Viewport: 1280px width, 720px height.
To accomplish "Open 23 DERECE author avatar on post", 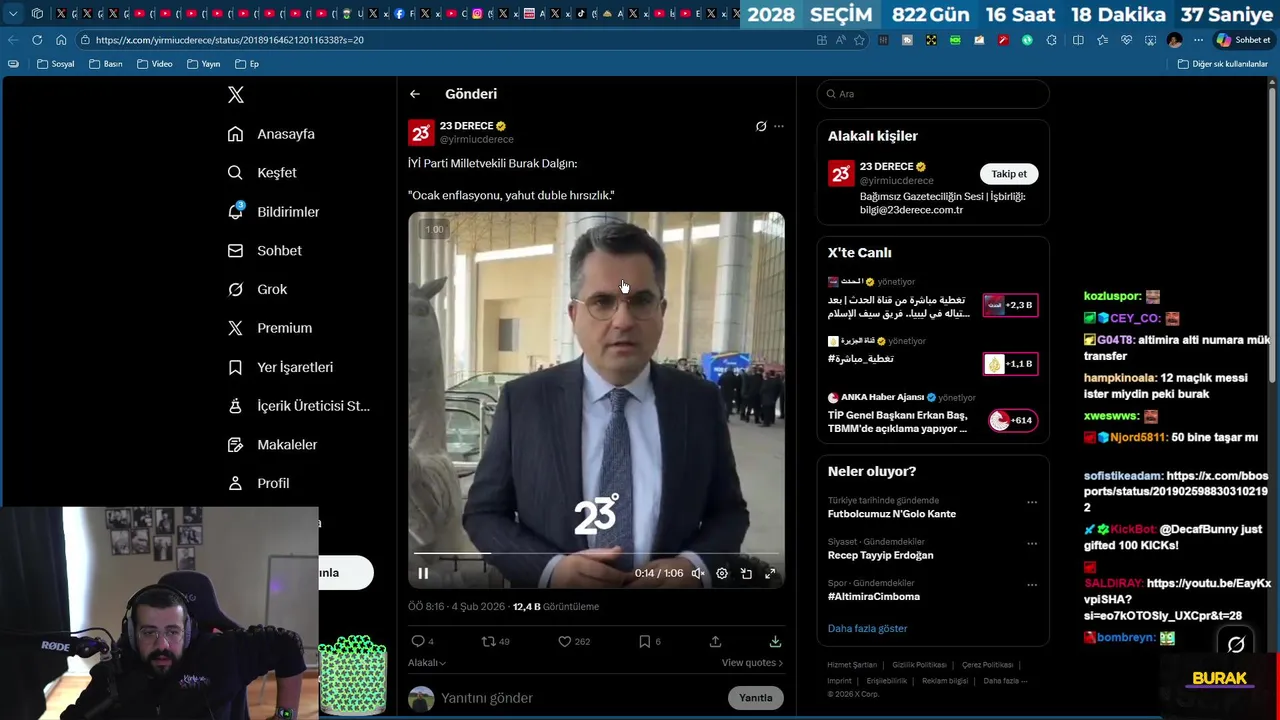I will (421, 133).
